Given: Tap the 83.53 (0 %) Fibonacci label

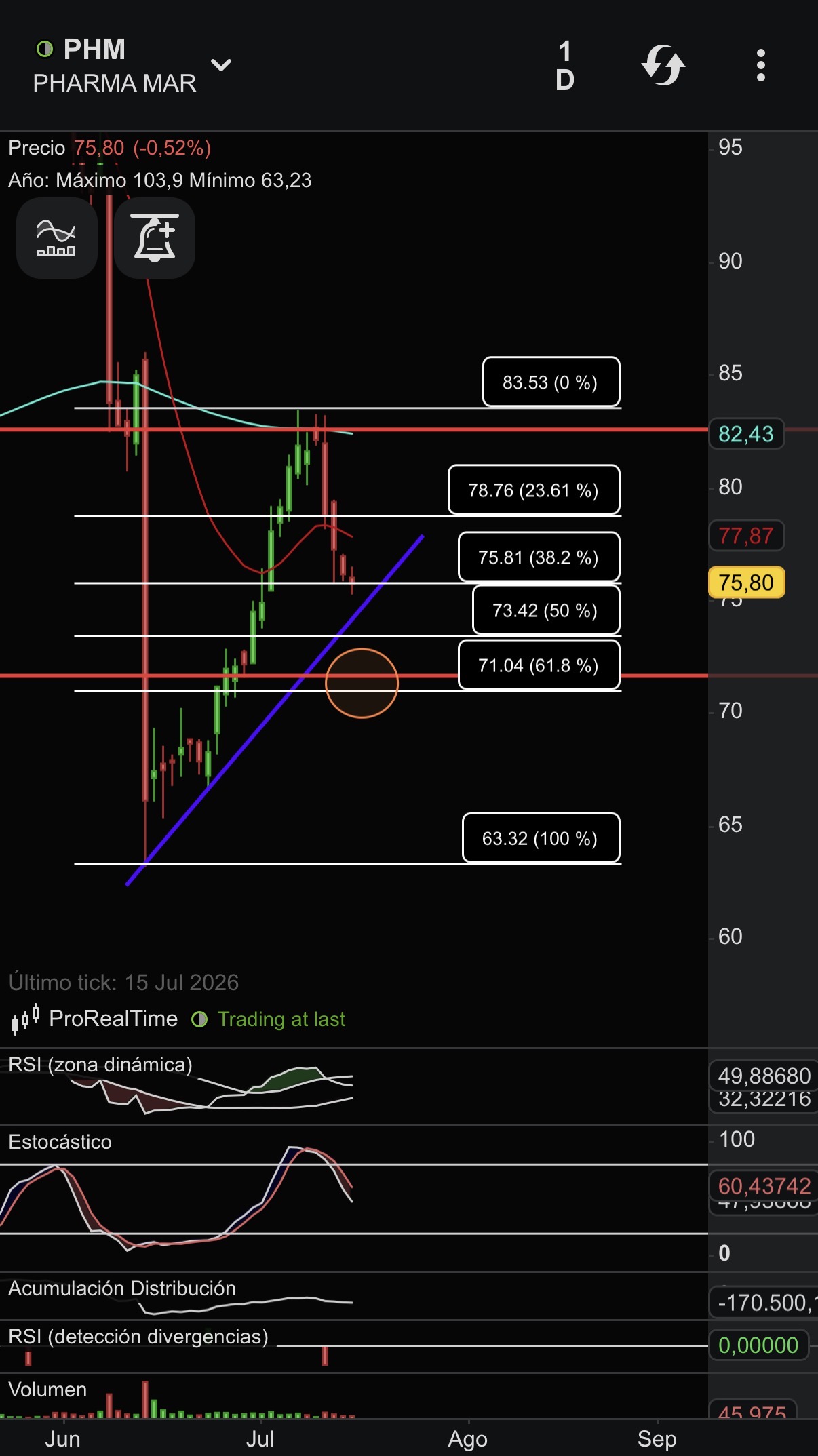Looking at the screenshot, I should coord(551,382).
